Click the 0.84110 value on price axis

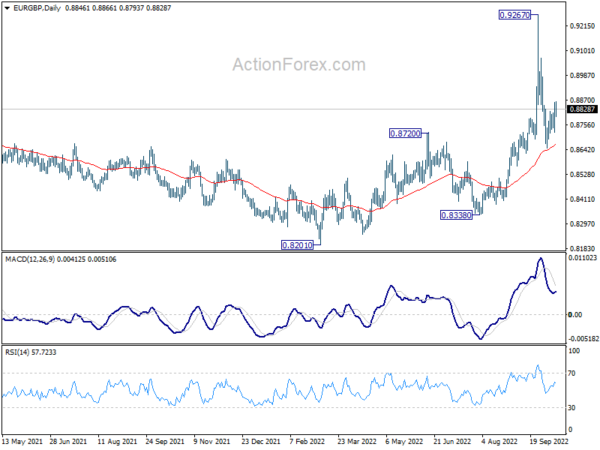[x=578, y=199]
